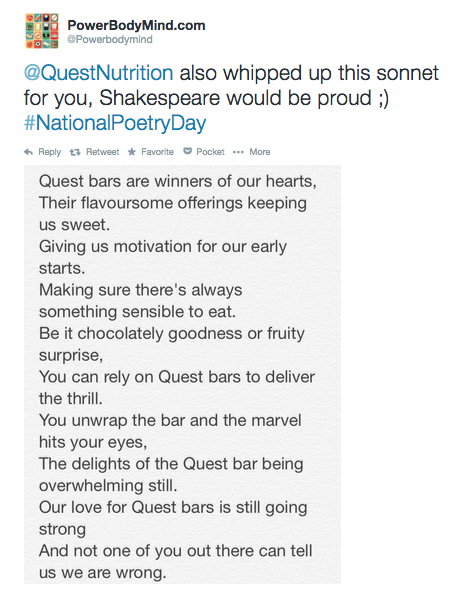
Task: Click the Favorite star icon
Action: coord(132,152)
